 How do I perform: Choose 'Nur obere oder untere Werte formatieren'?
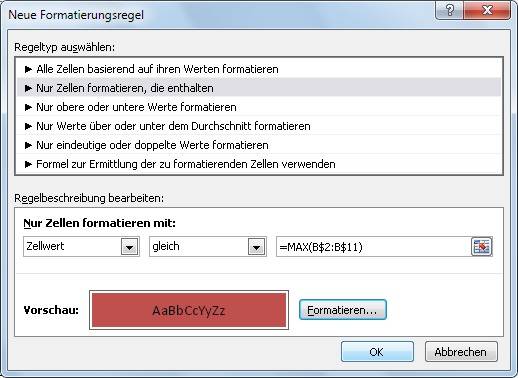click(x=259, y=107)
